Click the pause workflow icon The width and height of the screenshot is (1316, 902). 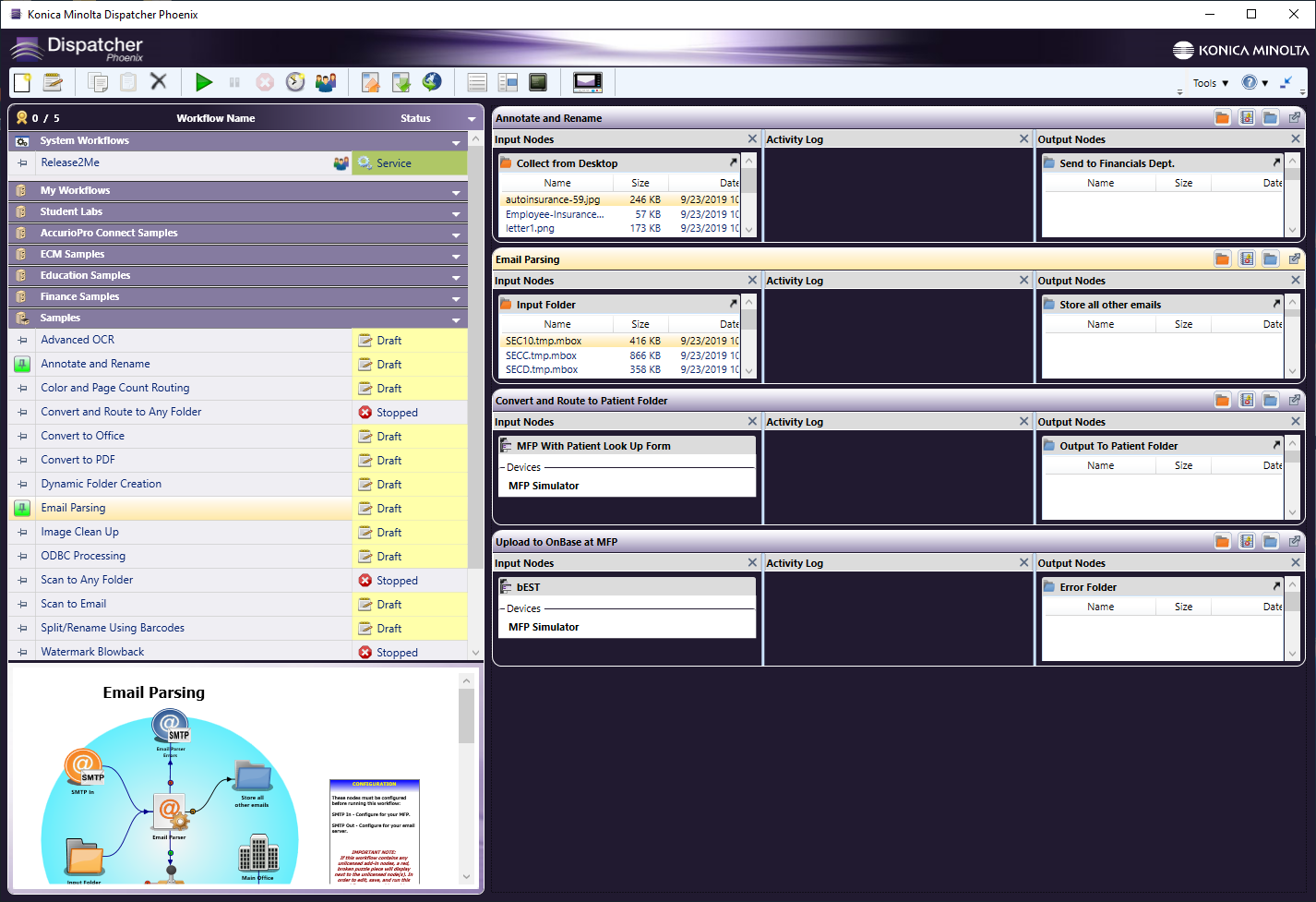[x=234, y=82]
